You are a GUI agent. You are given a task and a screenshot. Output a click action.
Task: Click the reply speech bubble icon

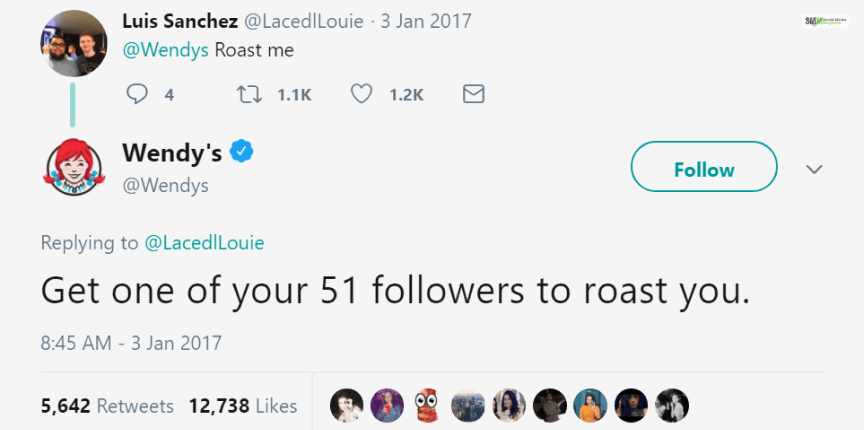coord(138,94)
